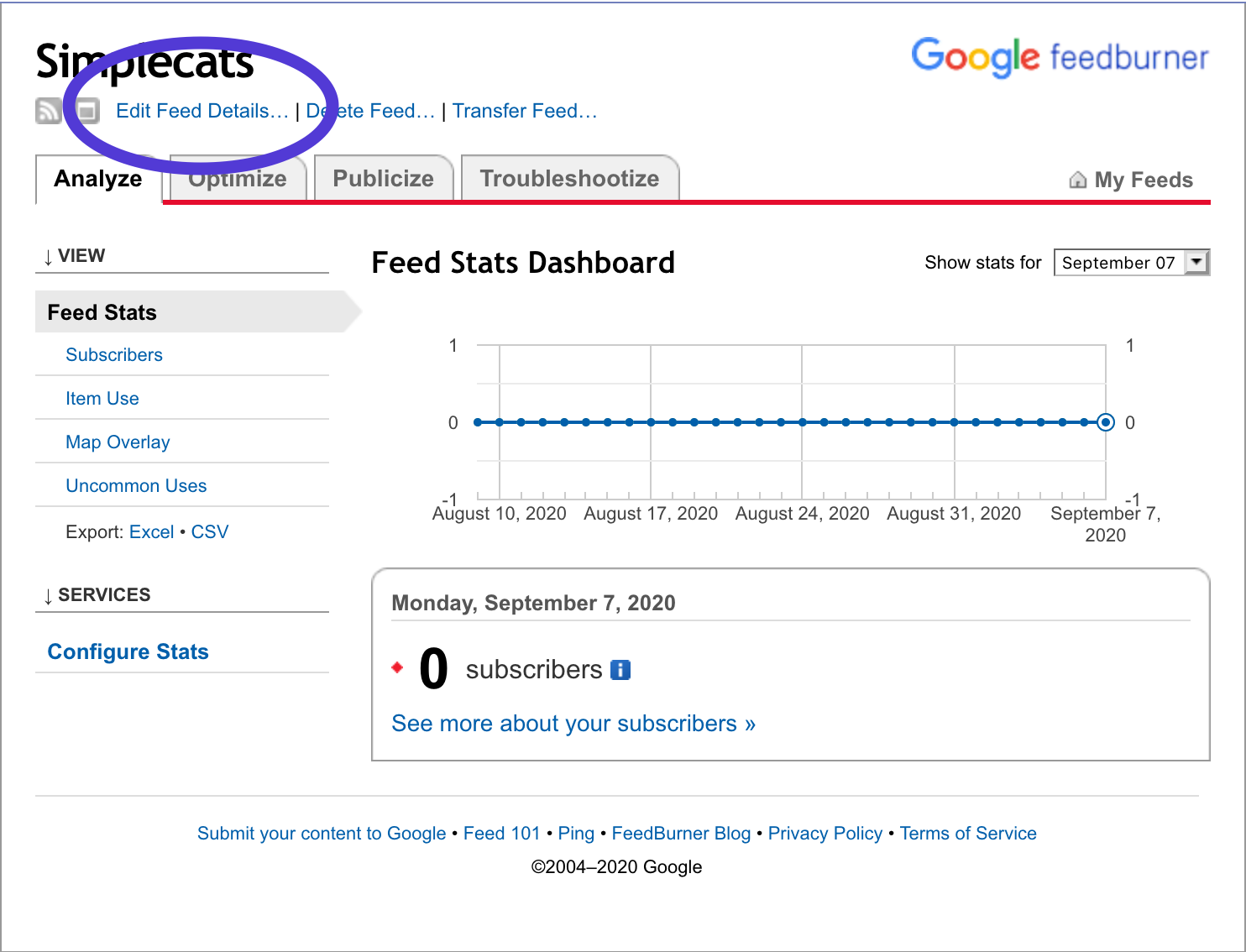The image size is (1246, 952).
Task: Export stats as CSV
Action: pyautogui.click(x=210, y=532)
